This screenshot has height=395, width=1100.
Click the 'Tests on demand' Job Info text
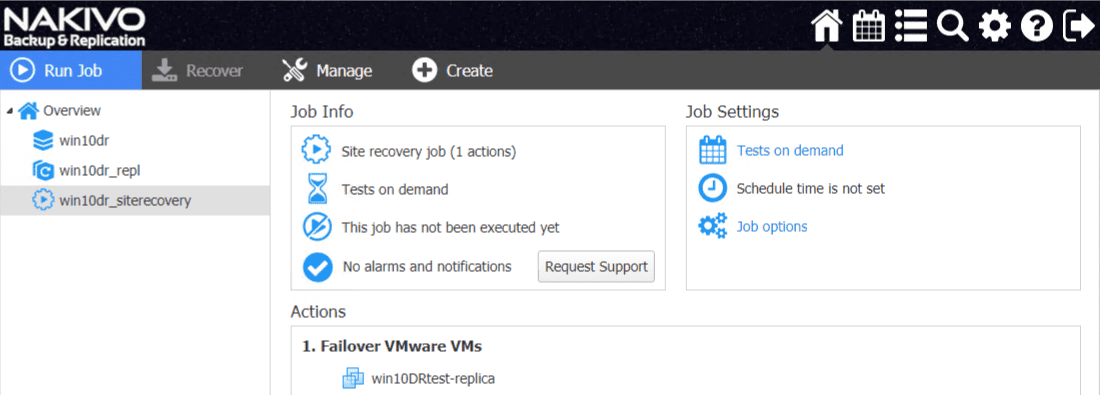395,189
